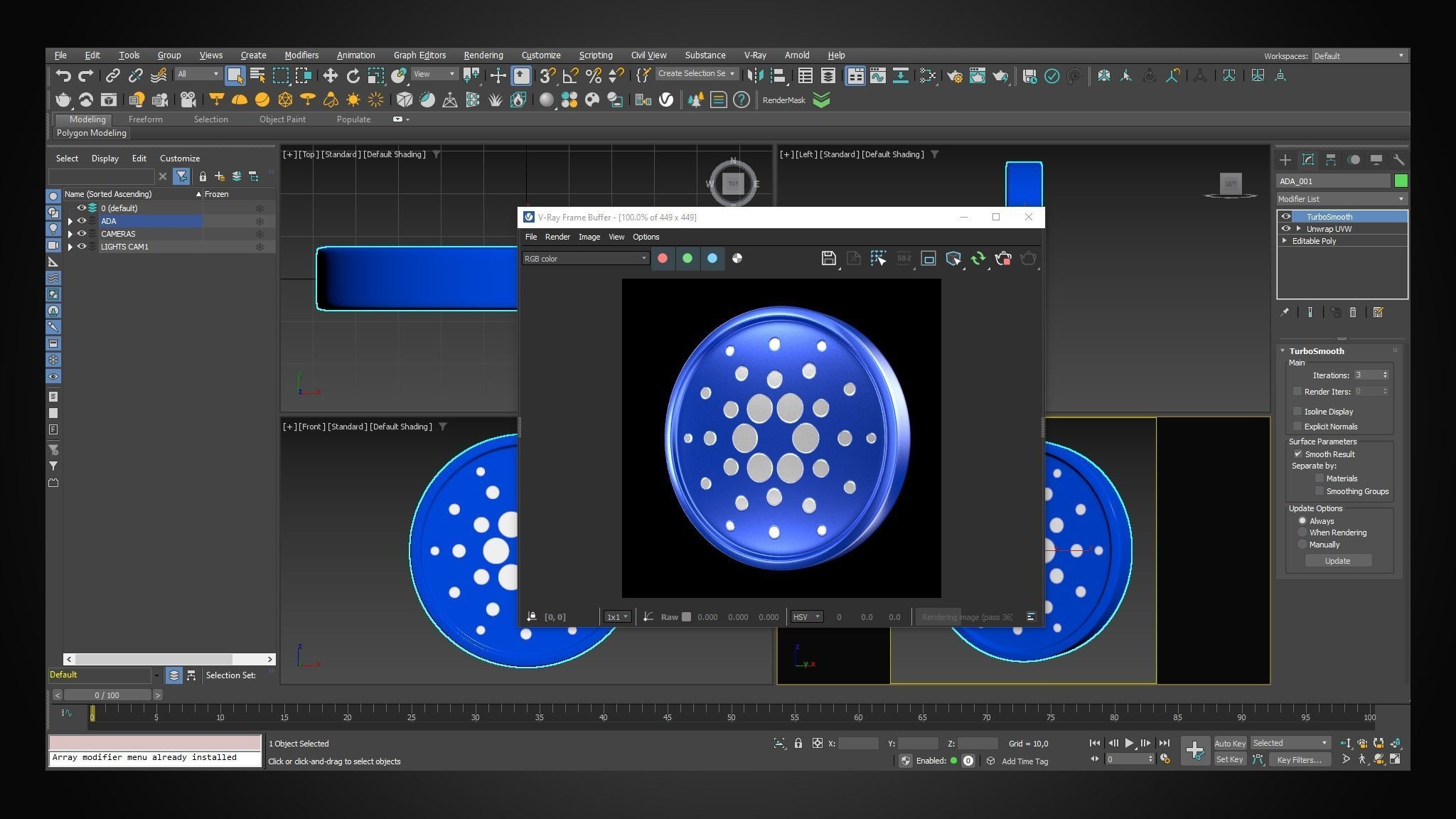
Task: Expand the LIGHTS CAM1 layer
Action: 70,247
